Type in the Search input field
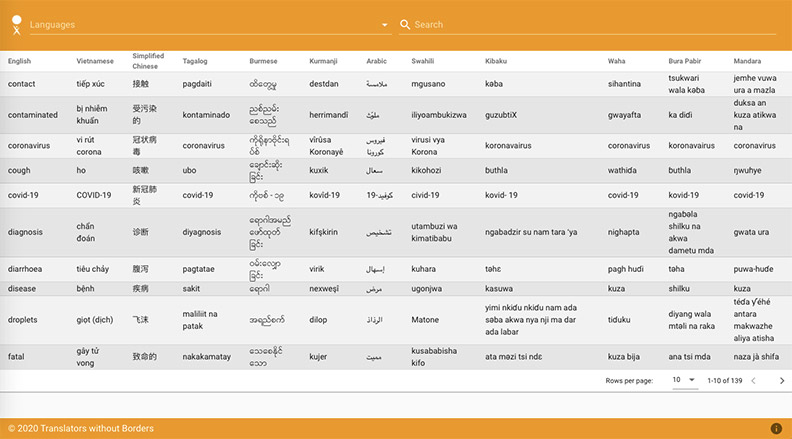 pyautogui.click(x=590, y=25)
